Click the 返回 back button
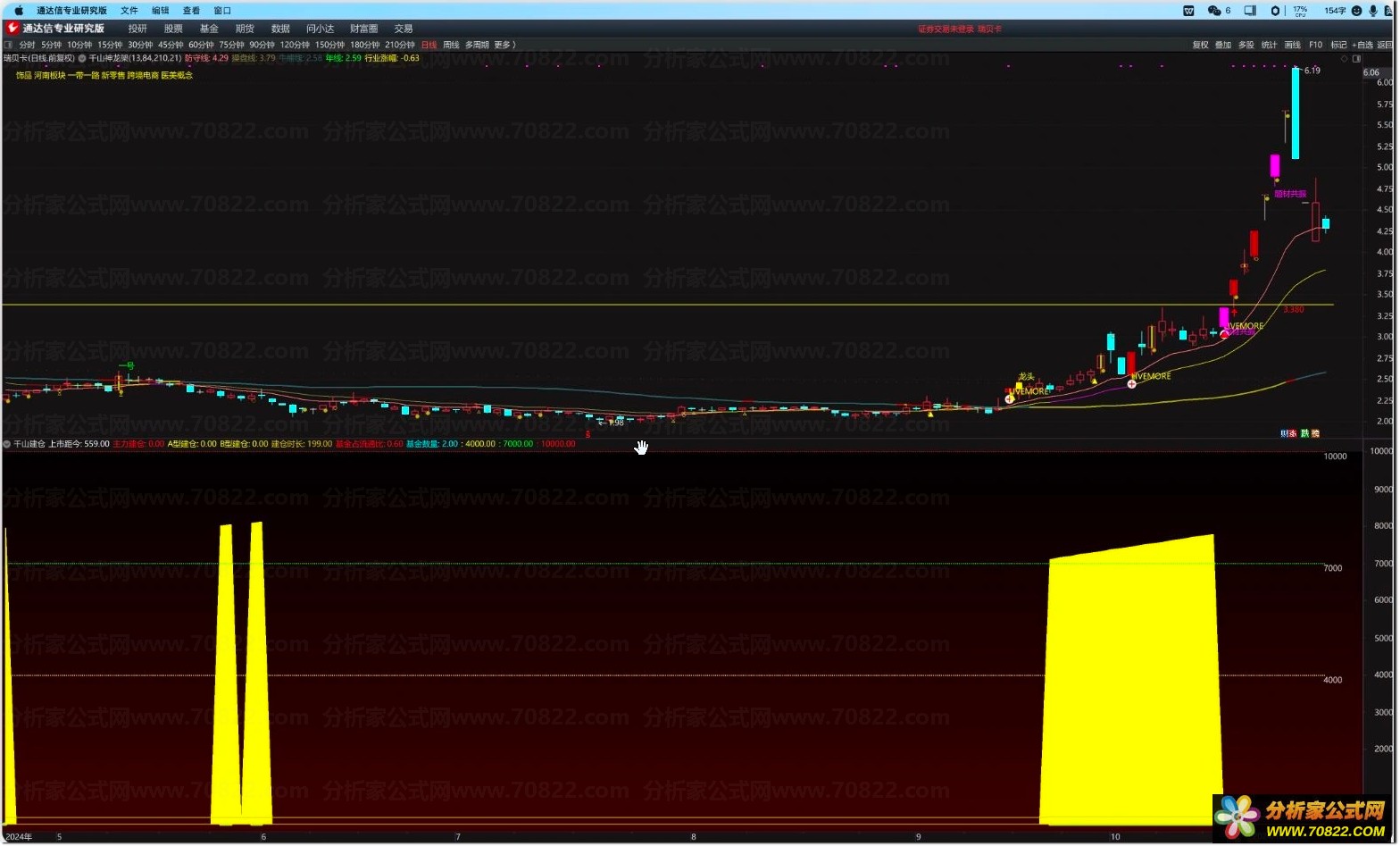 [x=1385, y=45]
